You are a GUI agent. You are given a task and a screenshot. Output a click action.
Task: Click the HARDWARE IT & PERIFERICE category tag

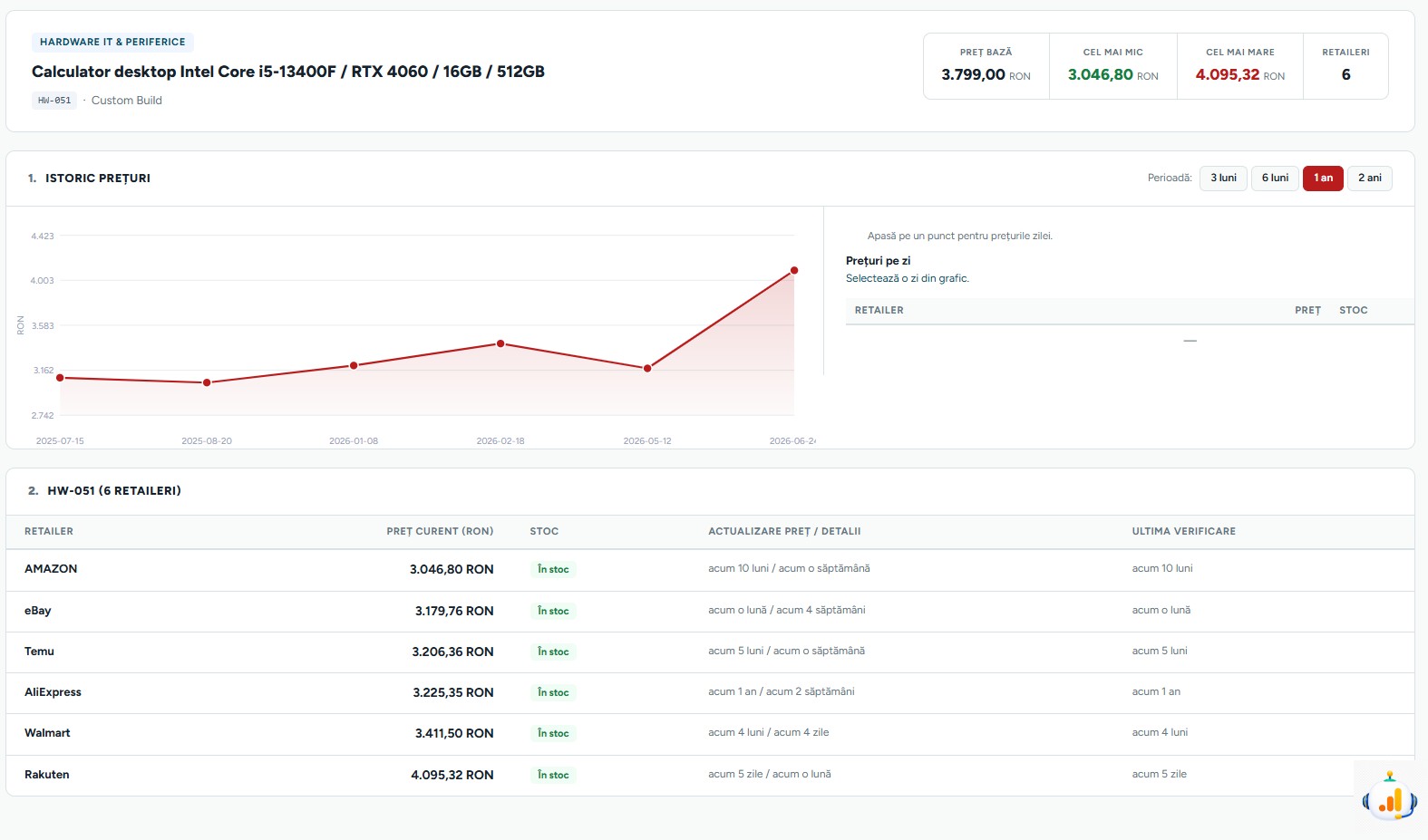point(112,43)
